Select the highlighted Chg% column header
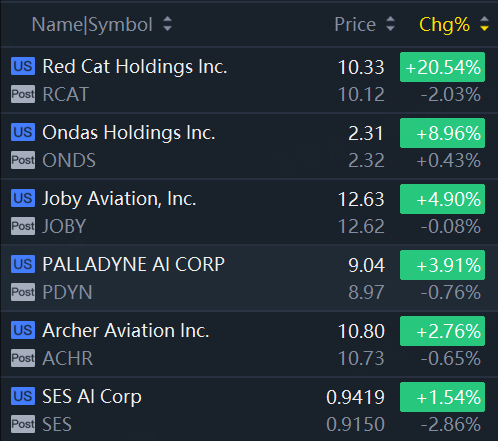The width and height of the screenshot is (498, 441). (444, 25)
